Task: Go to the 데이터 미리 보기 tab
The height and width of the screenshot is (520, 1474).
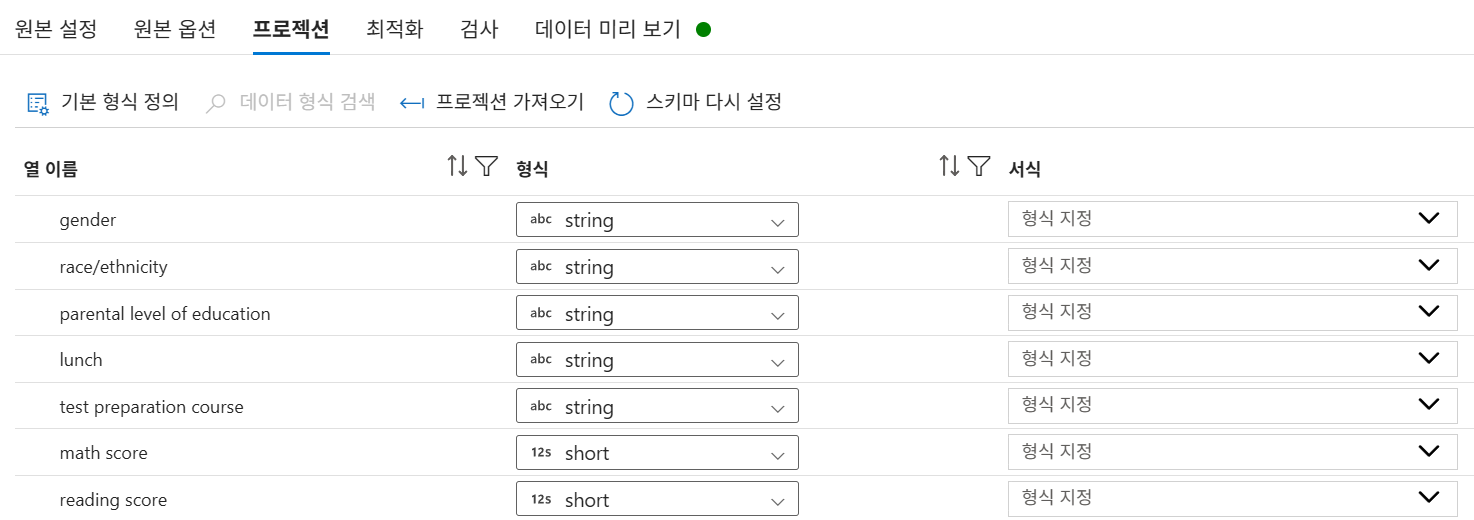Action: (x=608, y=29)
